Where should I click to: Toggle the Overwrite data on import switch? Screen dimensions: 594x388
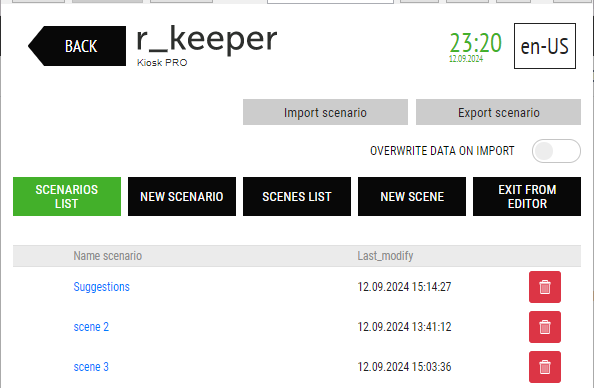click(556, 151)
